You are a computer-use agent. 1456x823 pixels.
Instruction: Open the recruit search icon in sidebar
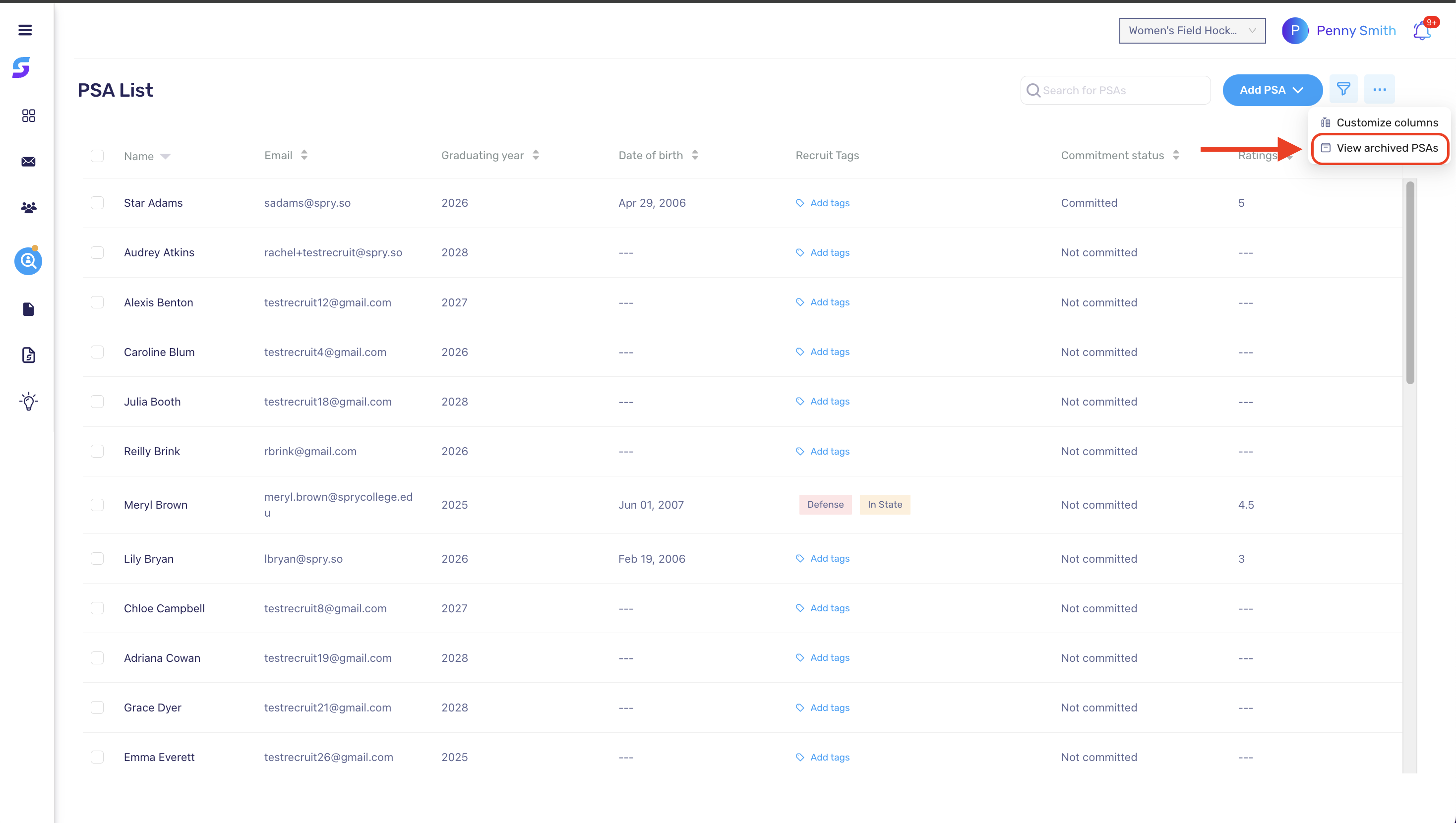[28, 261]
